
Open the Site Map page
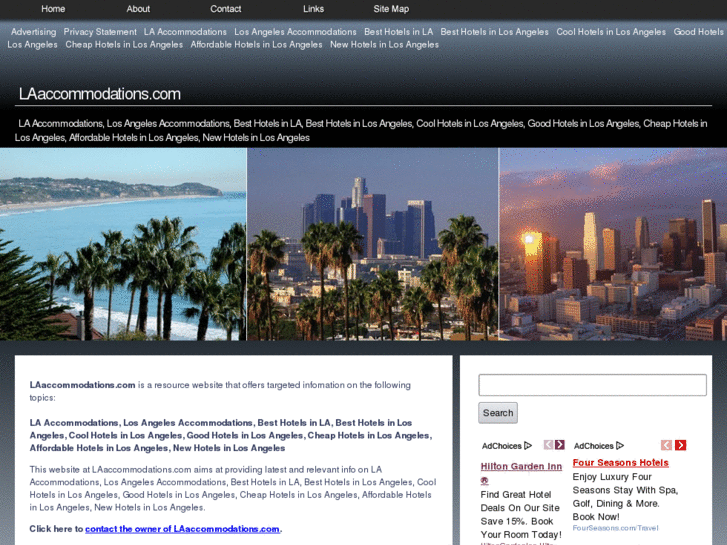tap(391, 9)
